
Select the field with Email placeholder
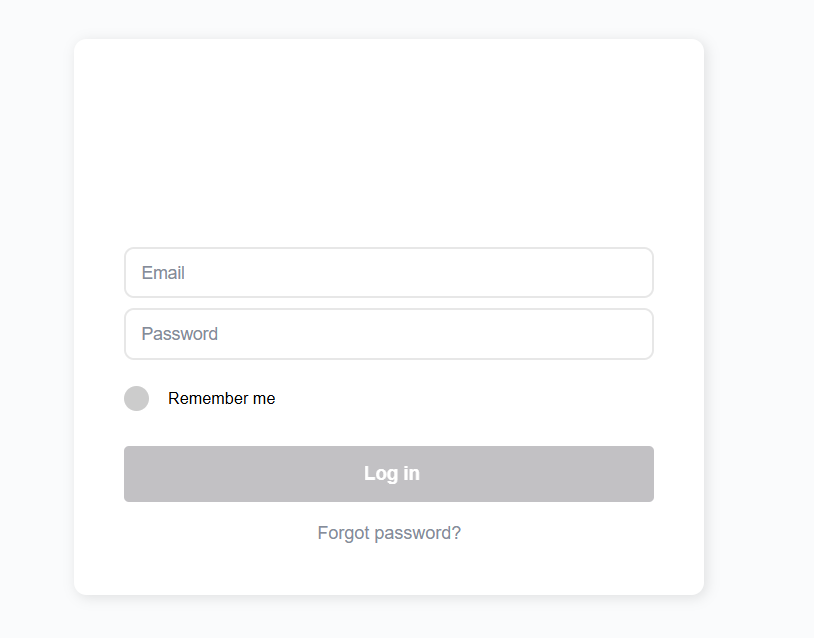tap(388, 272)
